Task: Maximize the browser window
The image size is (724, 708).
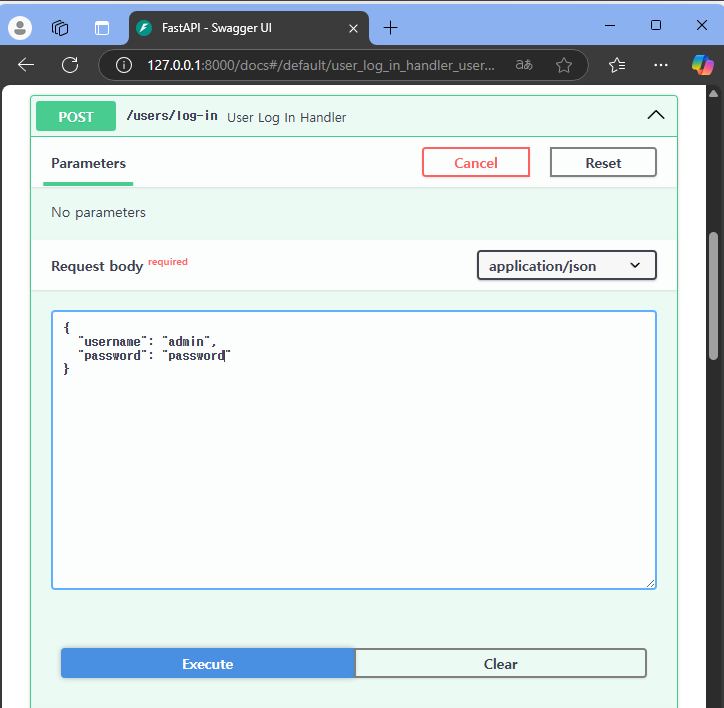Action: point(656,25)
